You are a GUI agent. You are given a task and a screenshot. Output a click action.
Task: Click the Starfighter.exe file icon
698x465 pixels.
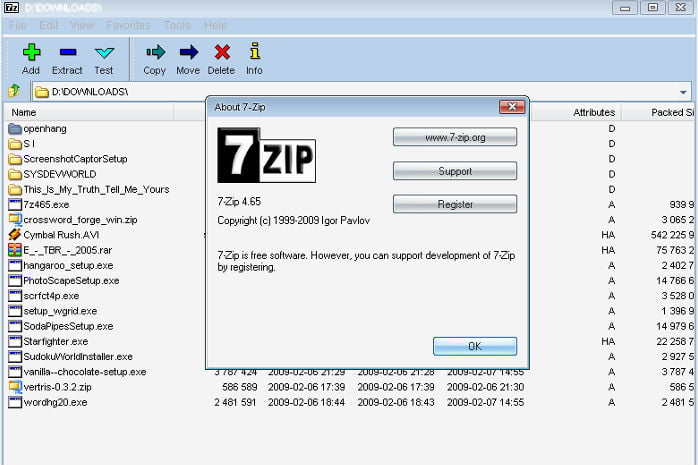pos(15,342)
